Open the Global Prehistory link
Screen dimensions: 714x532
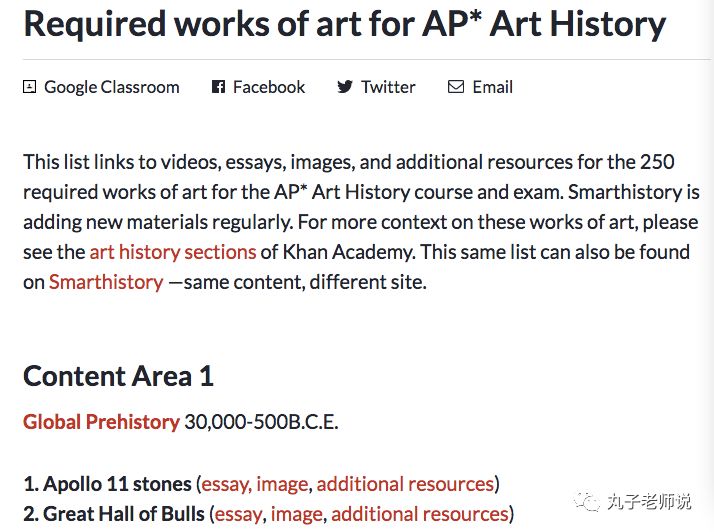[102, 422]
